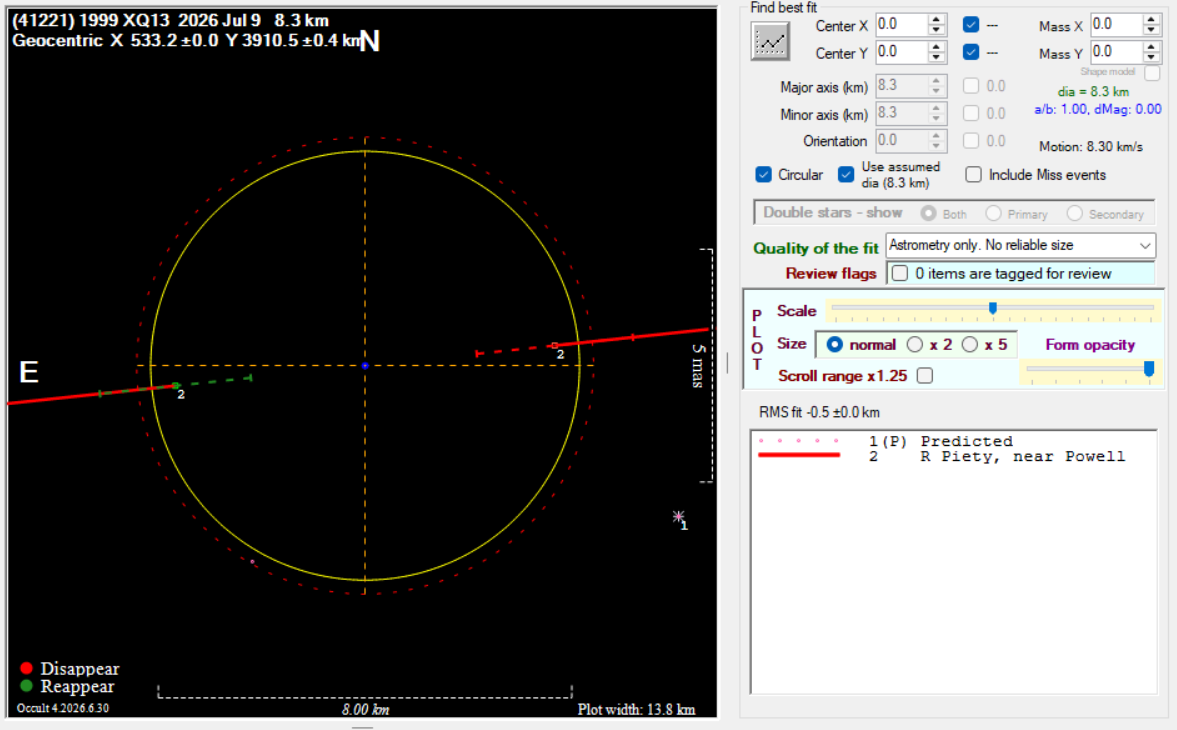1177x730 pixels.
Task: Adjust the plot Scale slider handle
Action: pos(992,308)
